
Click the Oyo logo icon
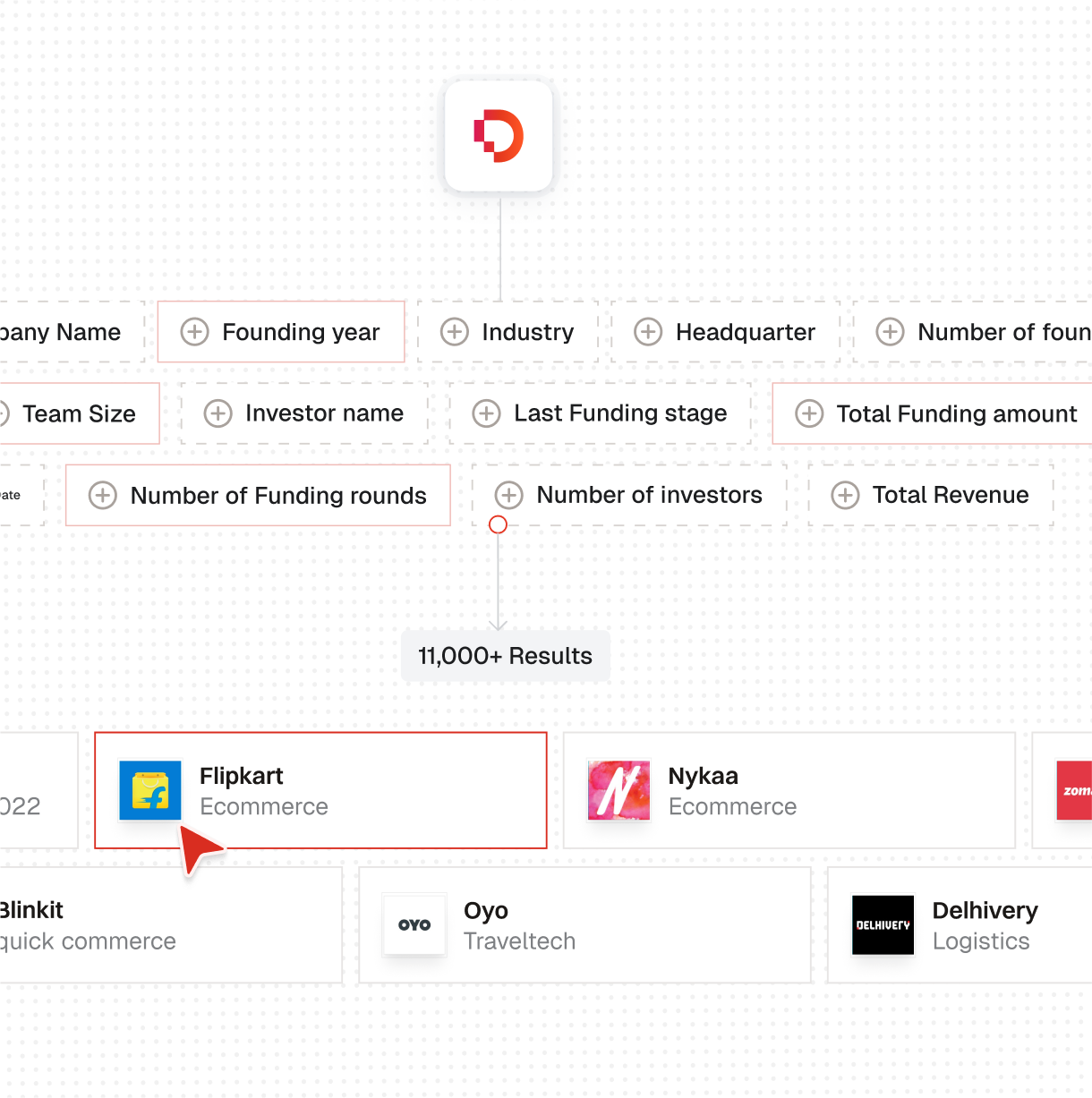pos(414,925)
